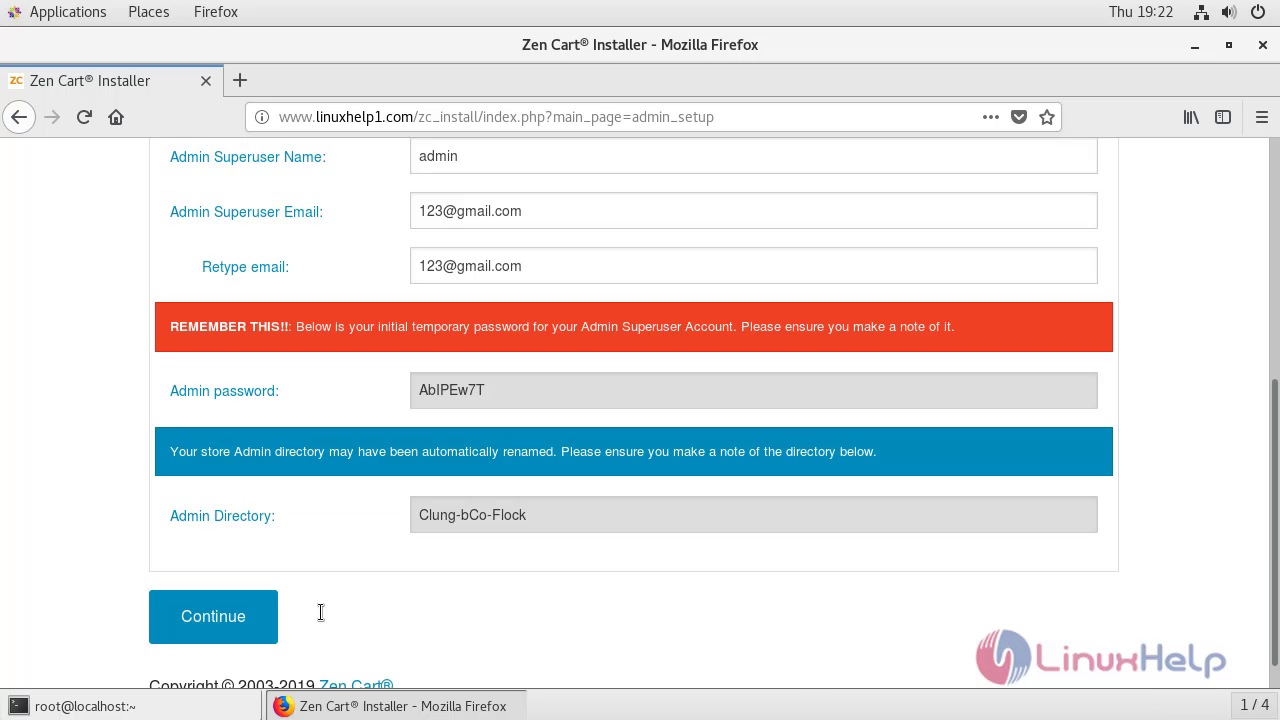1280x720 pixels.
Task: Focus the Admin Superuser Name field
Action: (x=753, y=156)
